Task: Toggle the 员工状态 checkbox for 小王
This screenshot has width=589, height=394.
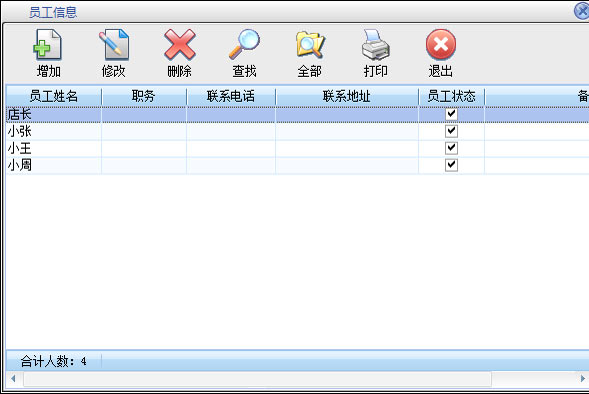Action: [x=451, y=148]
